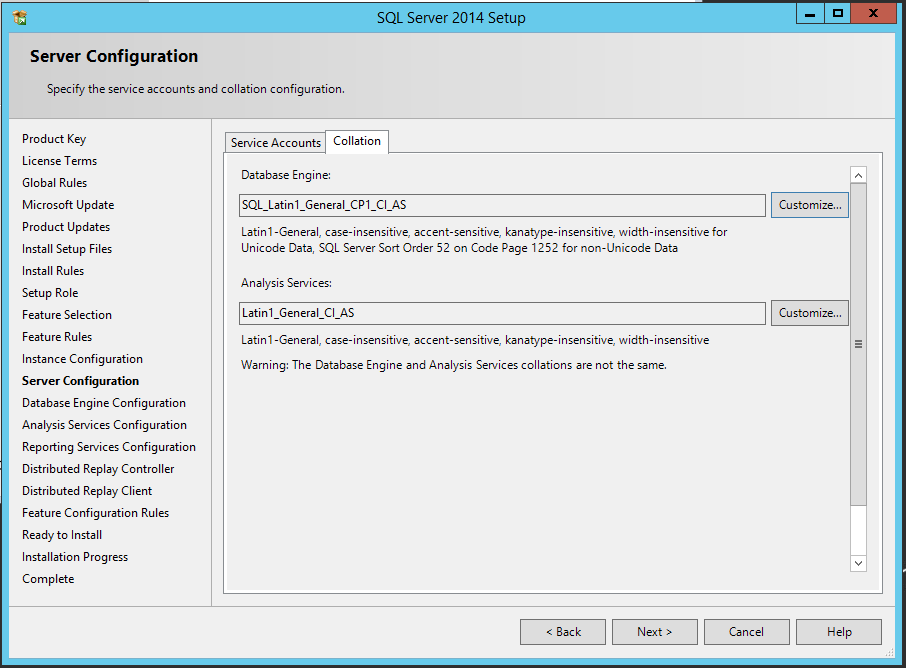Click the vertical scrollbar thumb
This screenshot has width=906, height=668.
click(x=859, y=344)
